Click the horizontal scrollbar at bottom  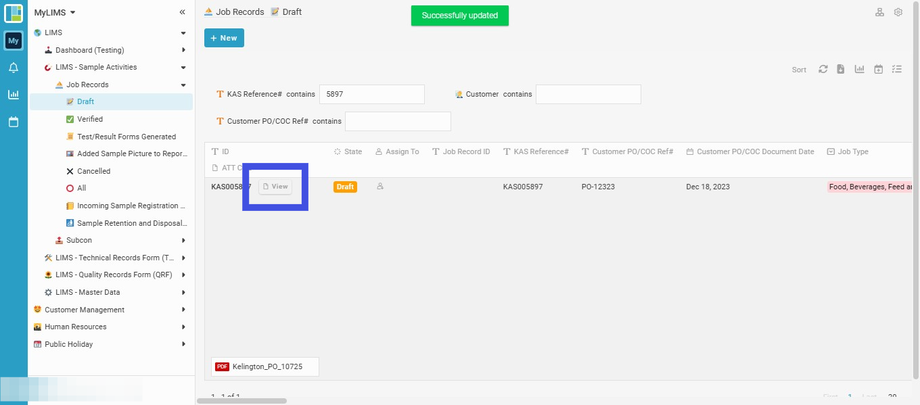pos(242,401)
